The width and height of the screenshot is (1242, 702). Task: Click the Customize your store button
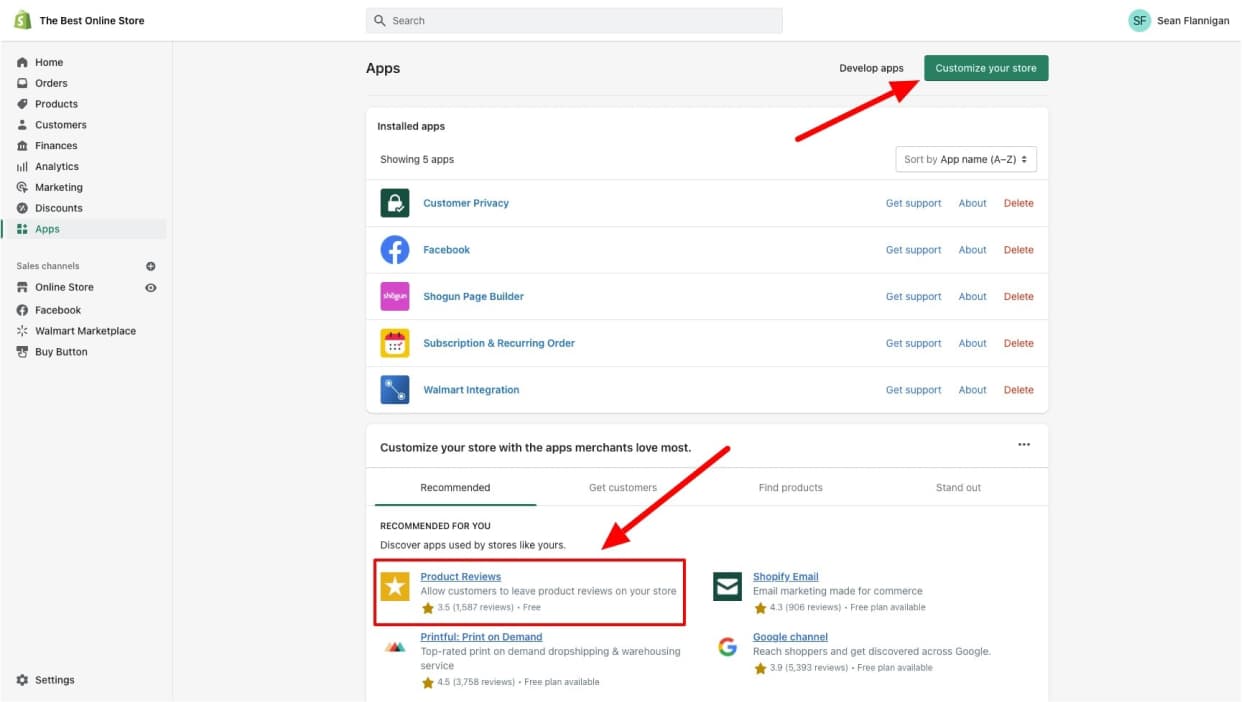(985, 68)
